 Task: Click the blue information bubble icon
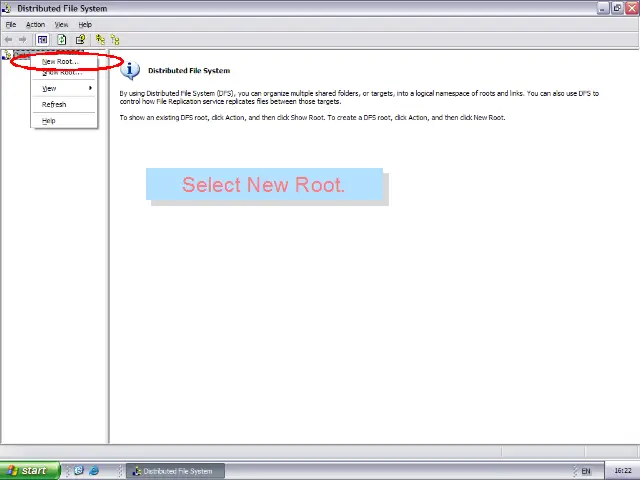coord(130,71)
